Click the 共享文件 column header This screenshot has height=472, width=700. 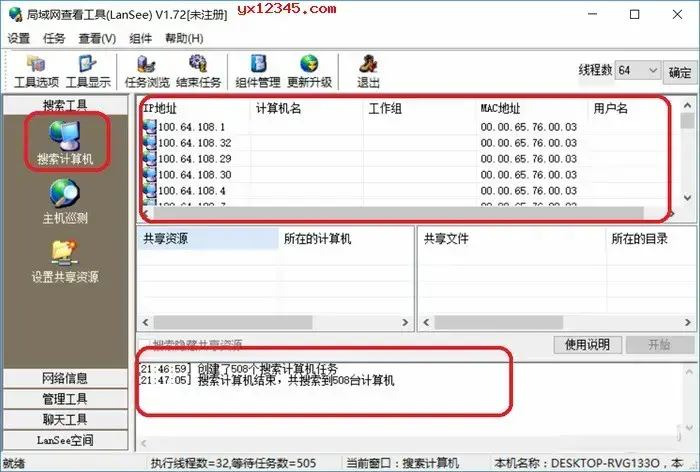click(512, 238)
